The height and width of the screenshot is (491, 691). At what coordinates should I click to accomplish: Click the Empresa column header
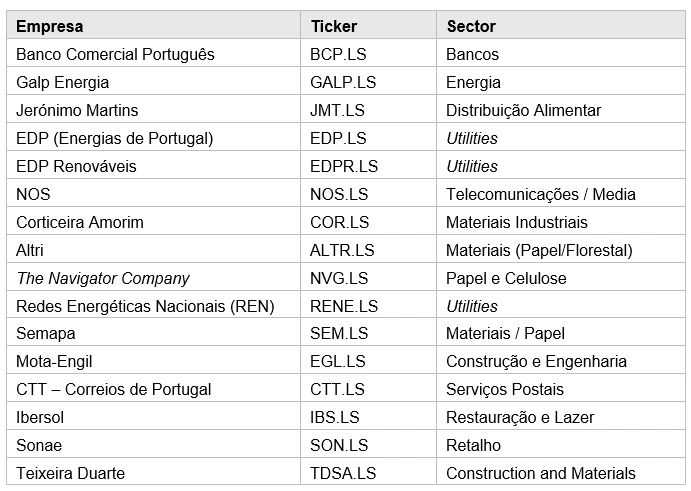153,26
